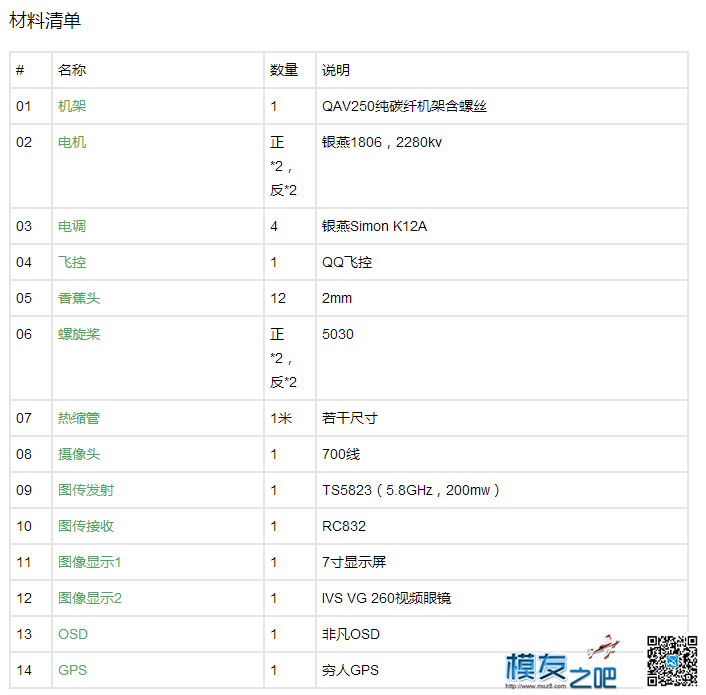Click row number 07
This screenshot has height=695, width=706.
coord(24,418)
